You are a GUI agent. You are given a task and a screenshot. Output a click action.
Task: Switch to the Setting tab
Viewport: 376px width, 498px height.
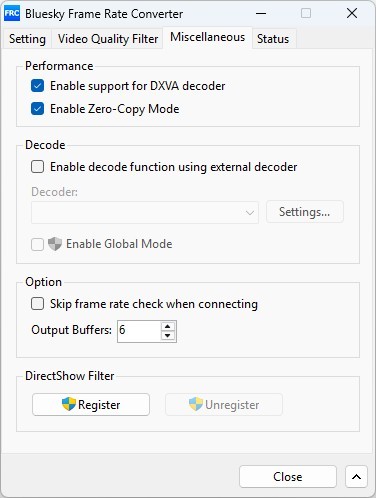27,39
